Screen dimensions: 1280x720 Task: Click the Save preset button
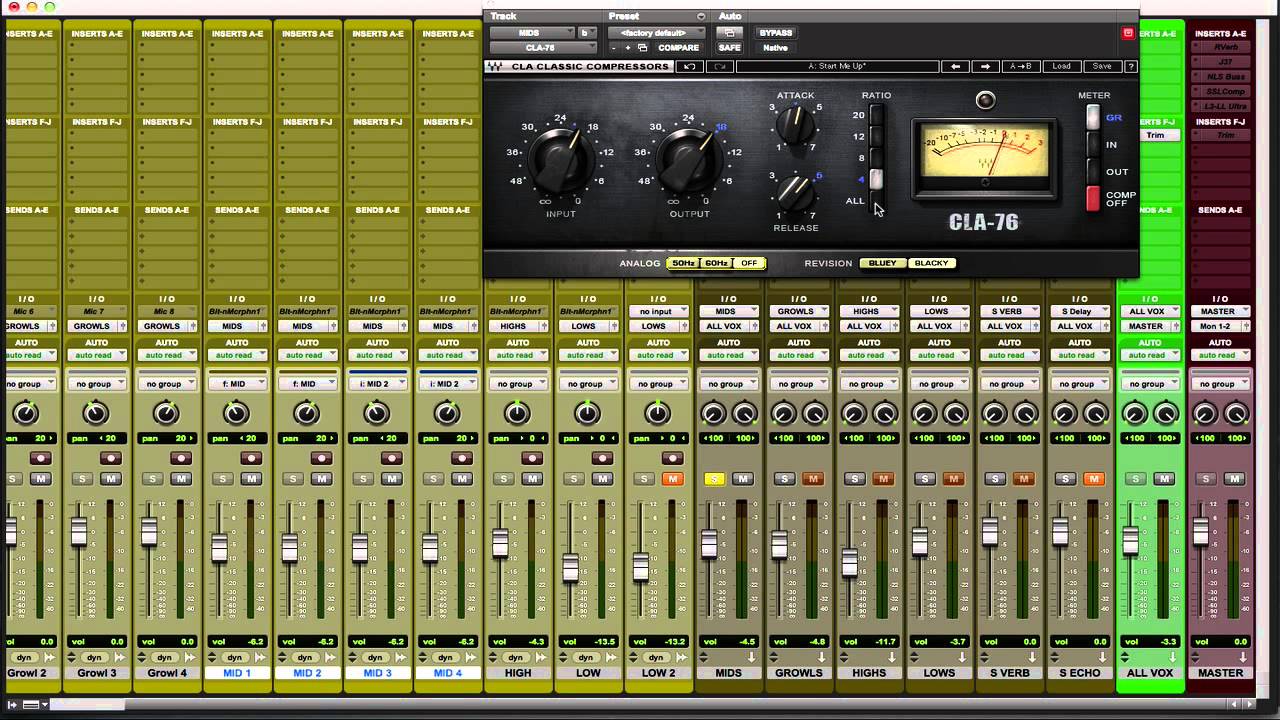pos(1101,66)
